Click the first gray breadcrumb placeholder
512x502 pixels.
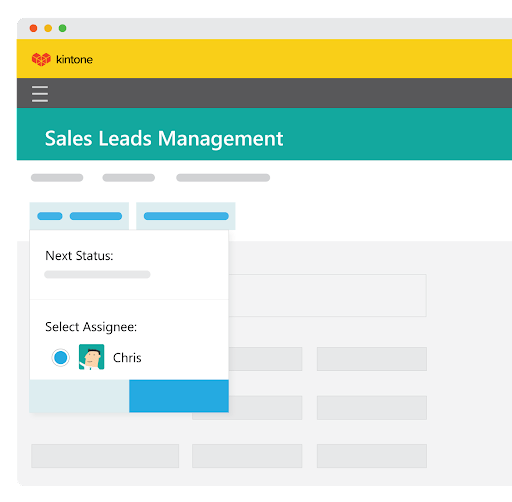tap(57, 178)
